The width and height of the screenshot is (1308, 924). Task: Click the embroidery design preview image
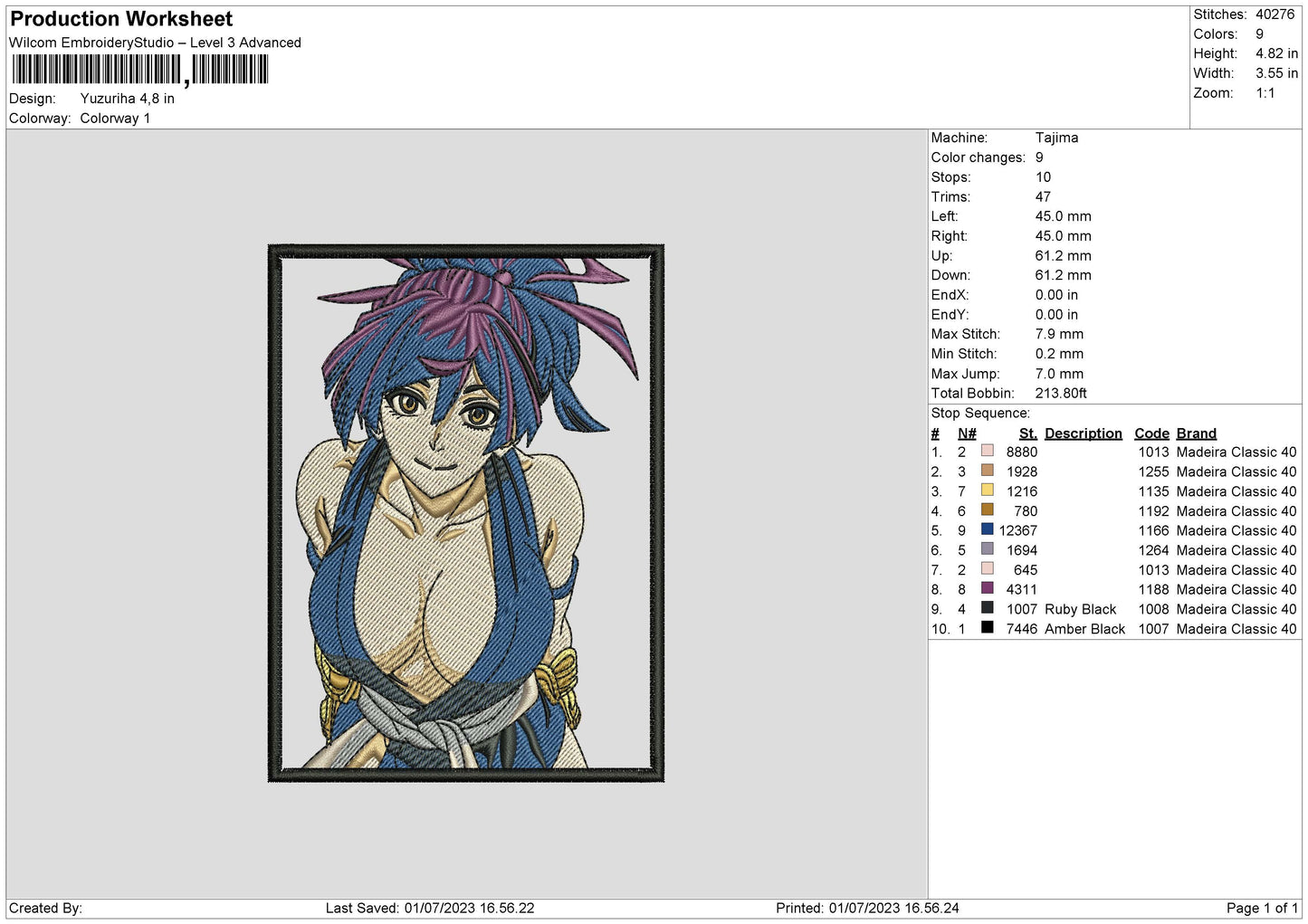click(x=466, y=513)
